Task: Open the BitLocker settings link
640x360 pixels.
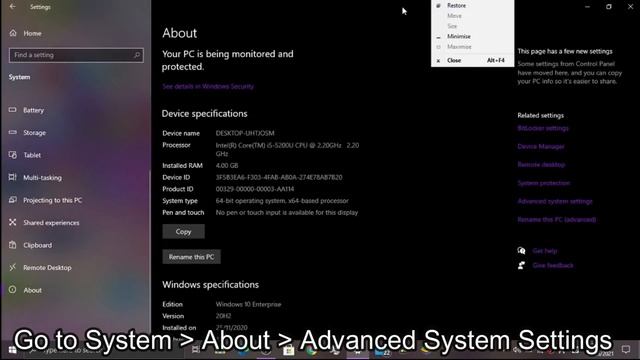Action: 543,128
